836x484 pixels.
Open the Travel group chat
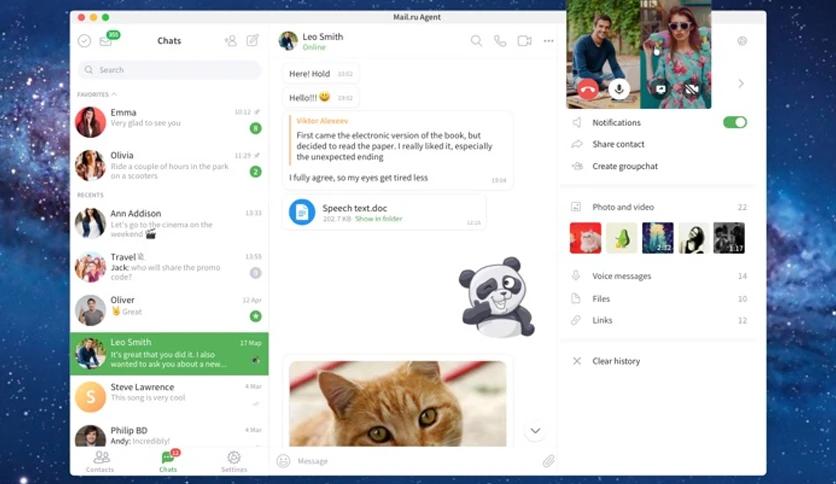tap(169, 267)
